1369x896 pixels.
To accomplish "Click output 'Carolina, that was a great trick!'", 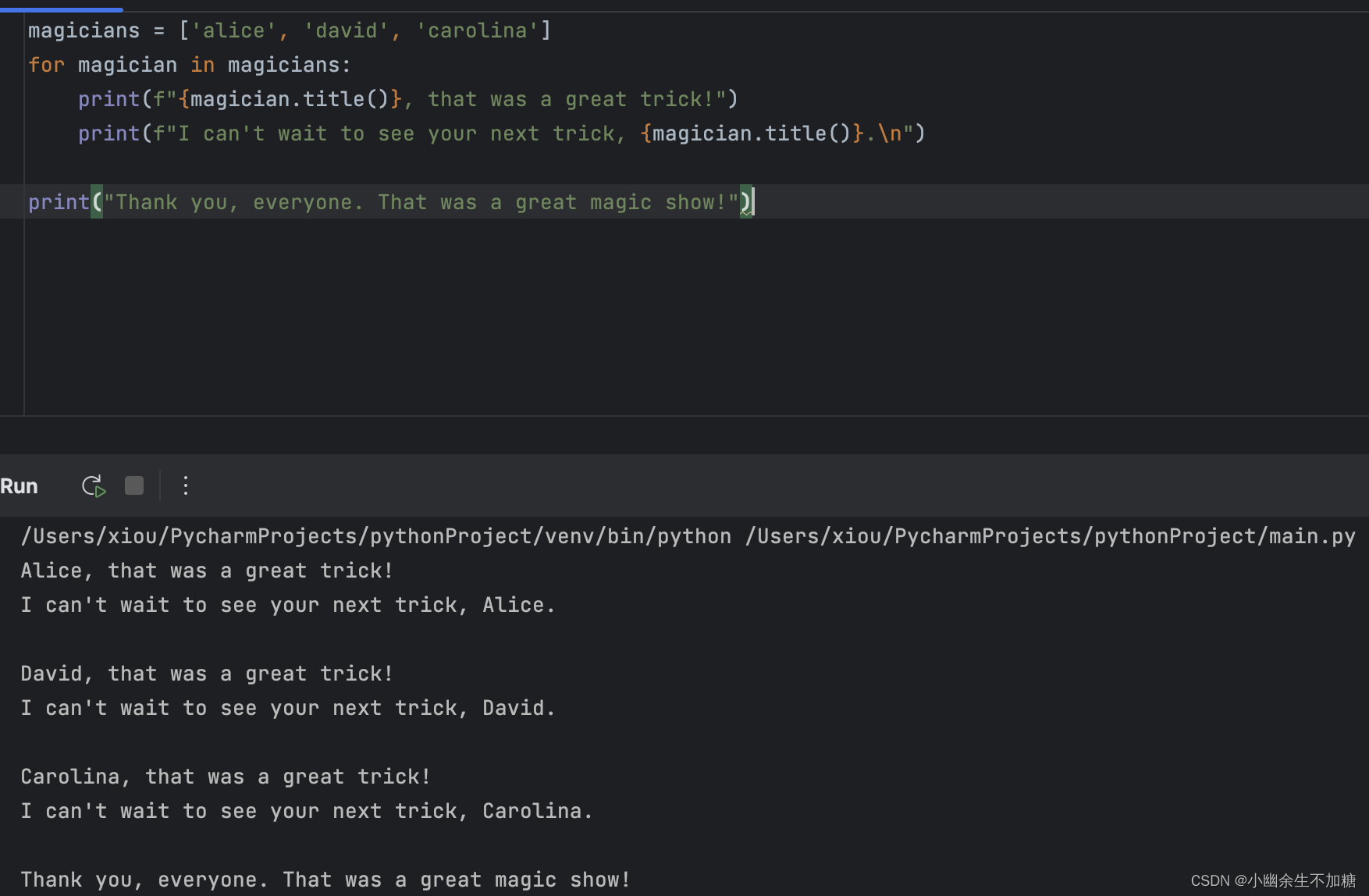I will tap(226, 777).
